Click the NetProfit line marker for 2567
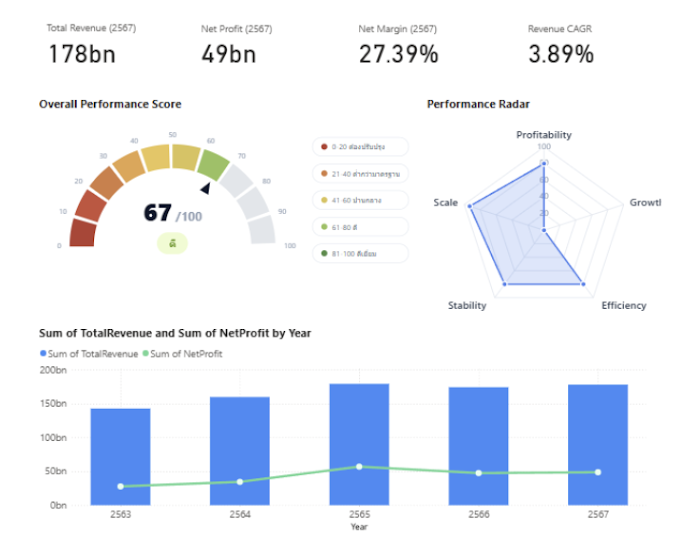Viewport: 700px width, 539px height. pyautogui.click(x=598, y=472)
